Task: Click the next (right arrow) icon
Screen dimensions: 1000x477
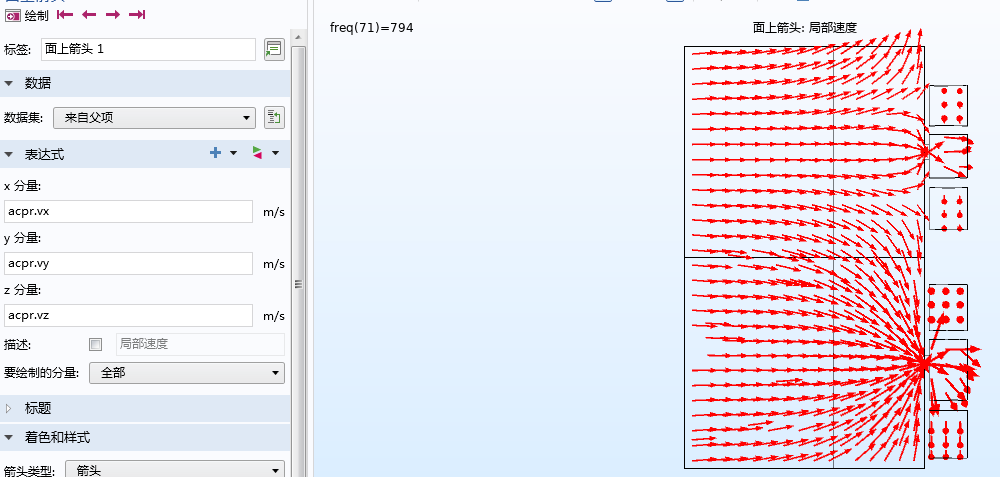Action: (x=113, y=15)
